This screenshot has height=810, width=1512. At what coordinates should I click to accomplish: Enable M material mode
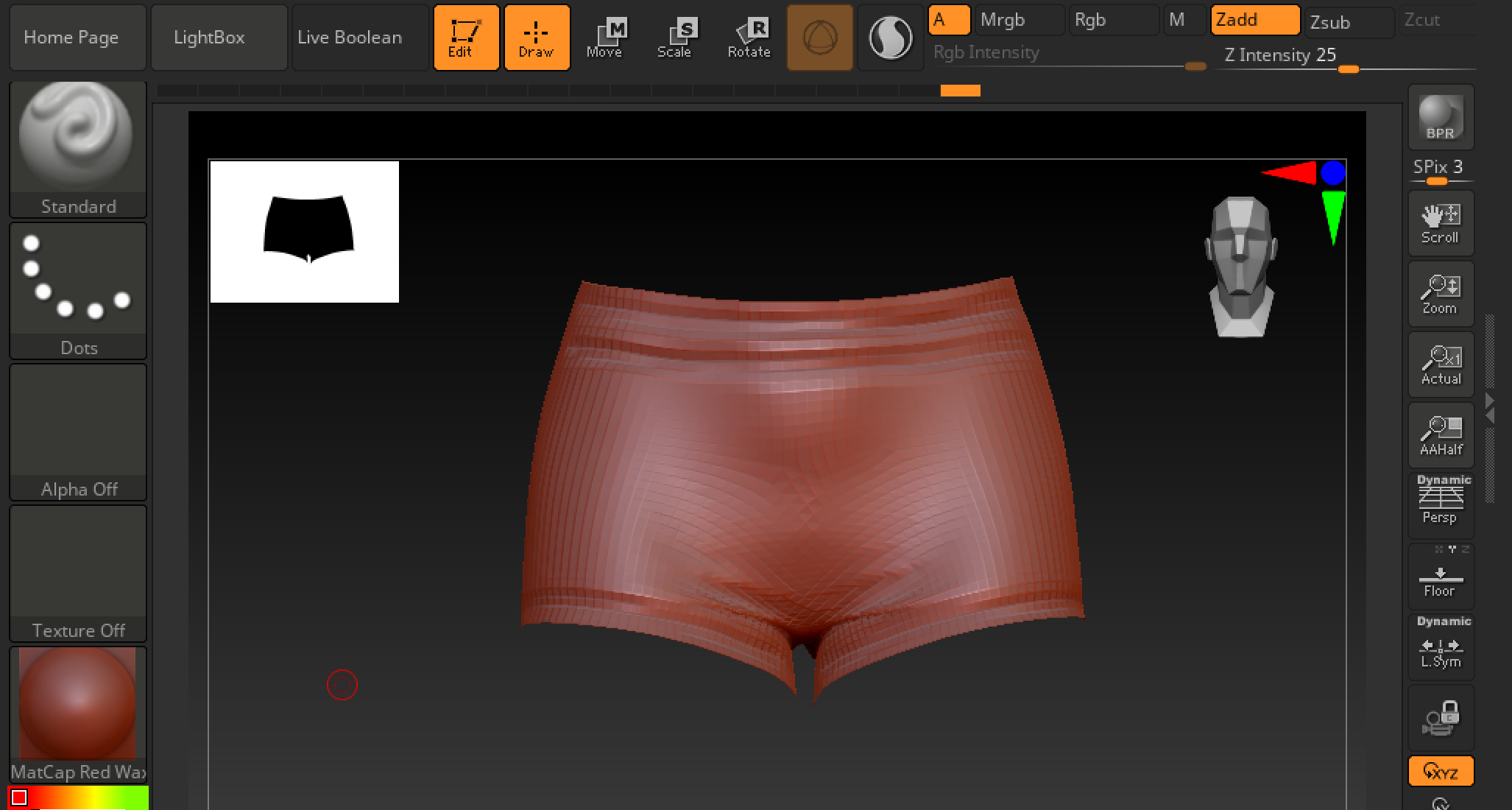(1184, 20)
